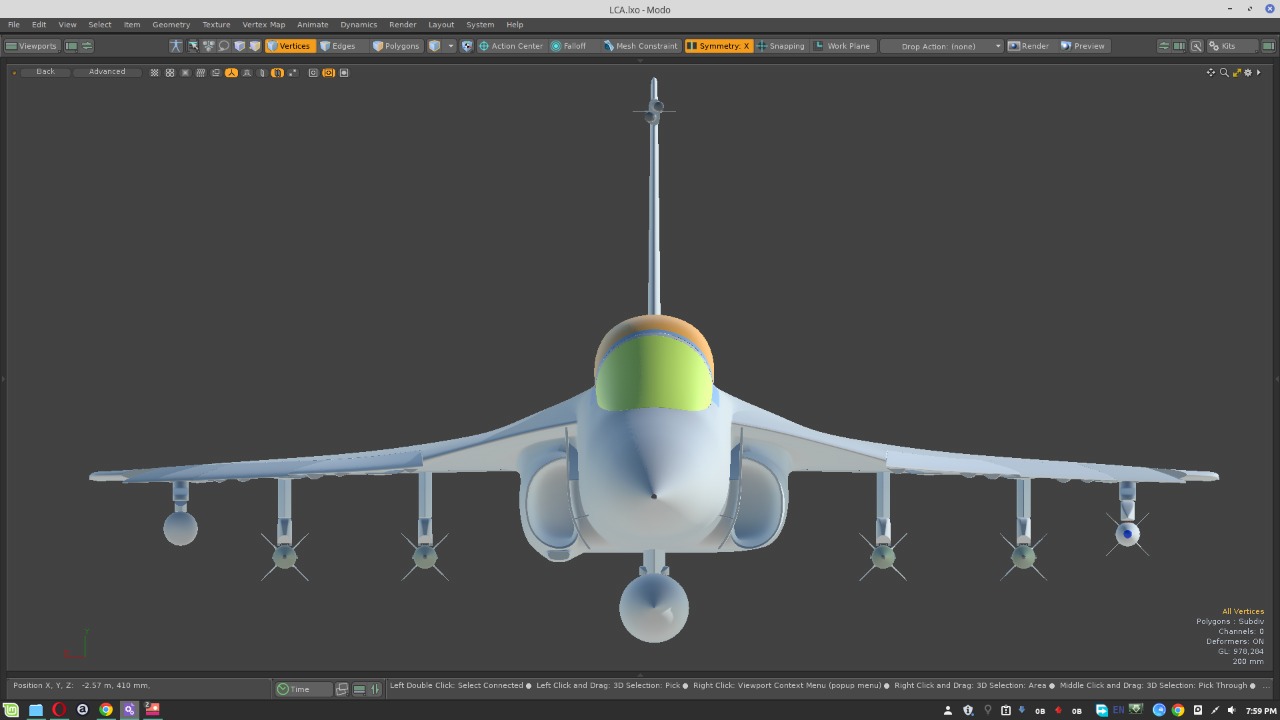
Task: Open the Animate menu
Action: point(313,24)
